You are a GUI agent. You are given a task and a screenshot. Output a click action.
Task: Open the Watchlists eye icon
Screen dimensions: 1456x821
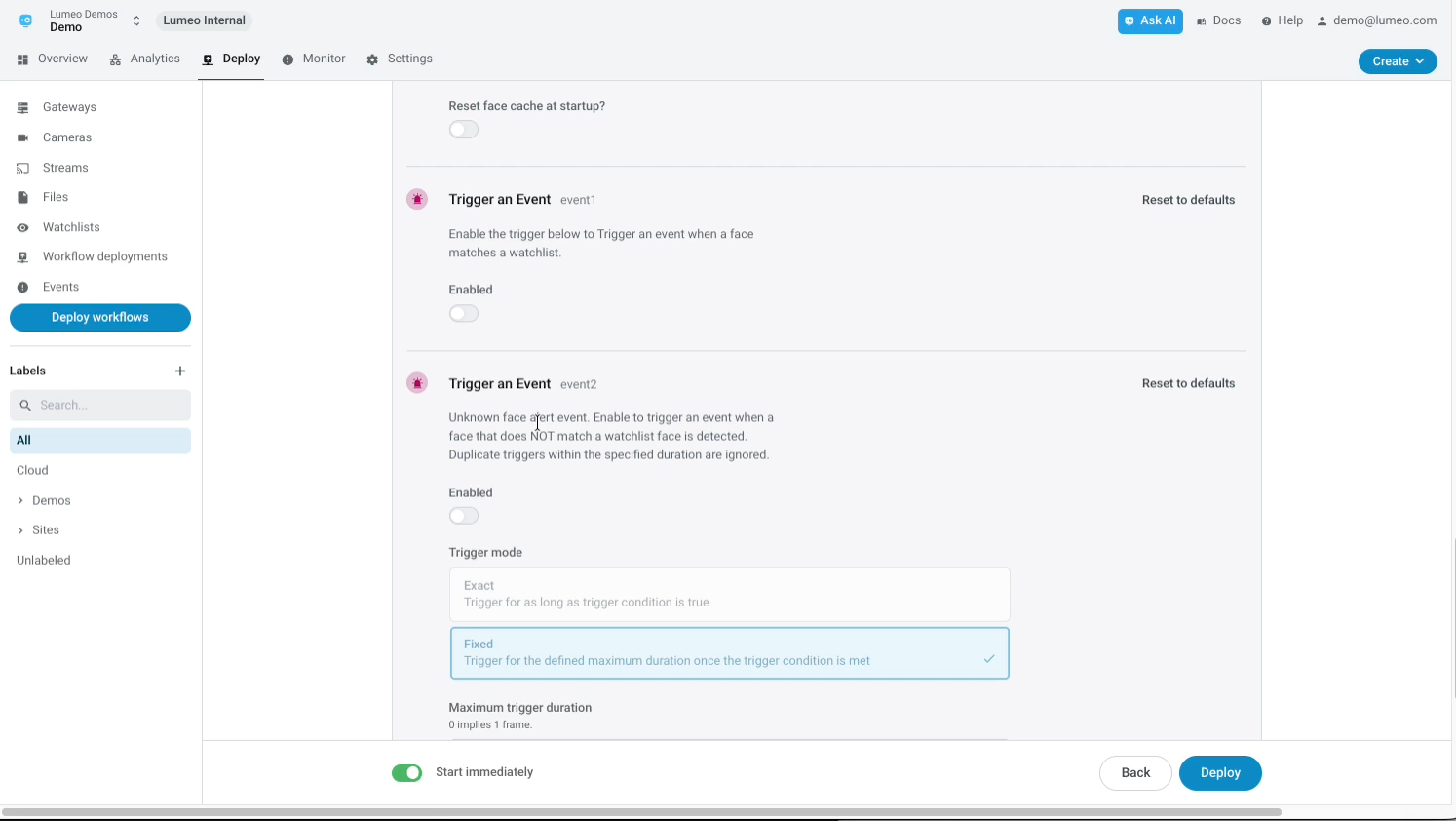click(22, 227)
